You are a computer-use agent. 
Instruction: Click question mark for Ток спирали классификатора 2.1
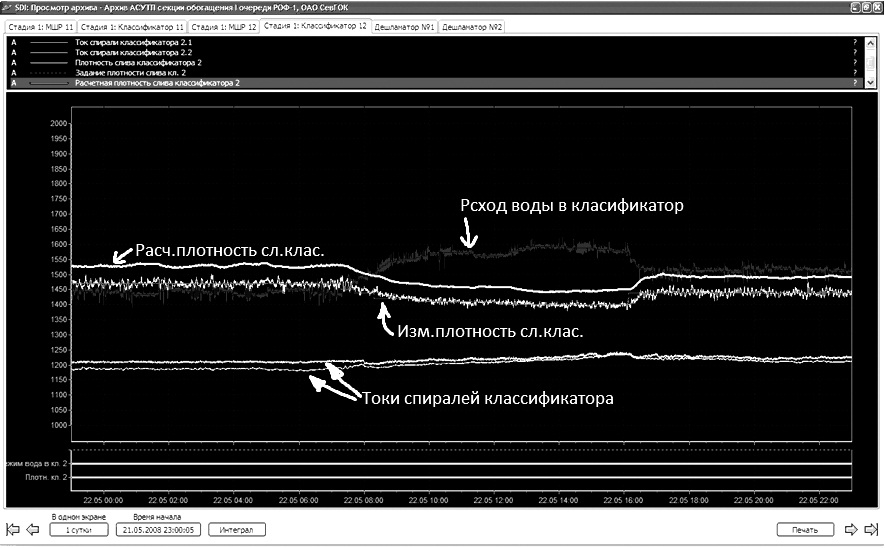[x=855, y=43]
